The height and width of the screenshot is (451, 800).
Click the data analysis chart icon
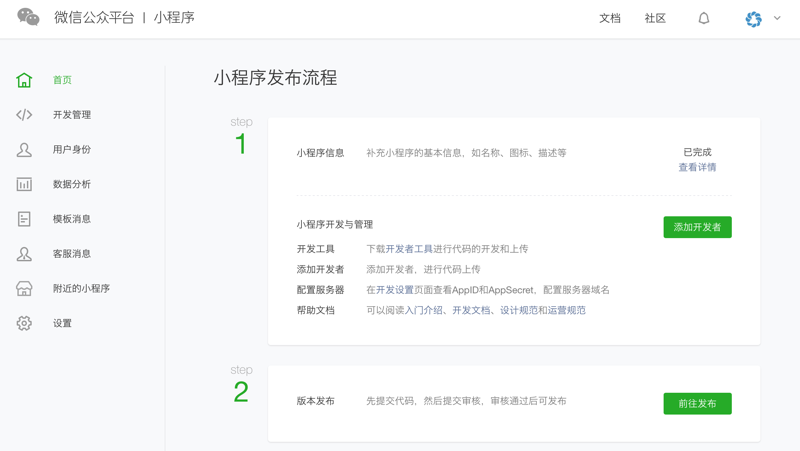pyautogui.click(x=24, y=184)
